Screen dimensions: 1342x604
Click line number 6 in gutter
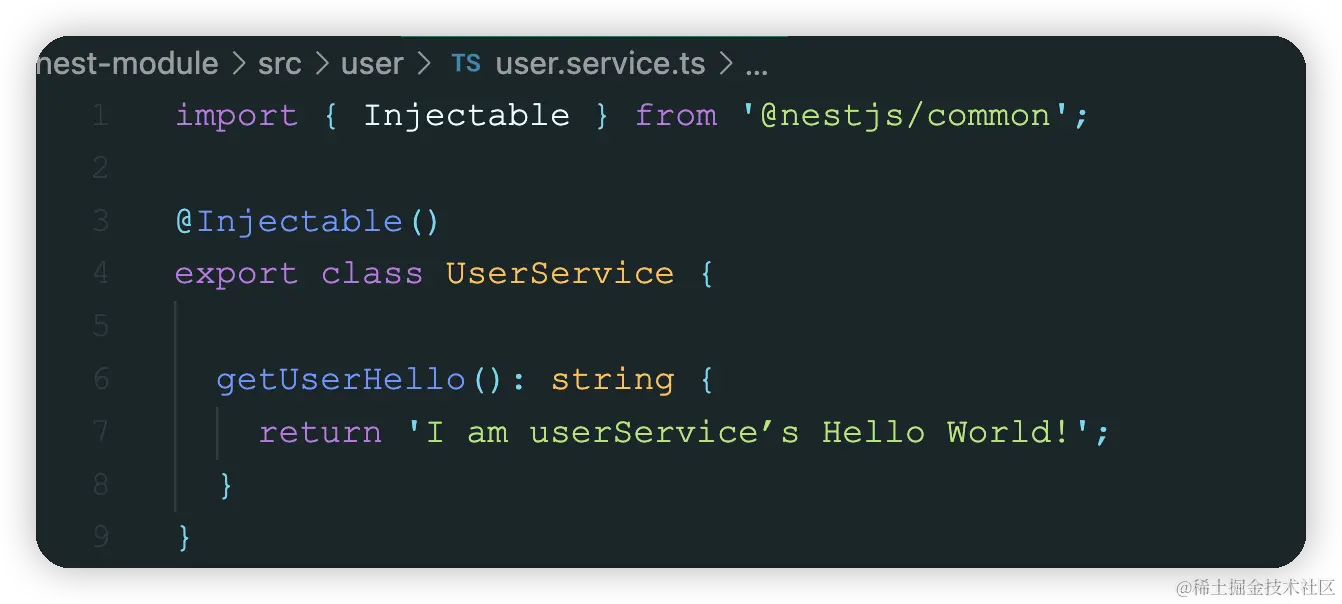tap(100, 379)
